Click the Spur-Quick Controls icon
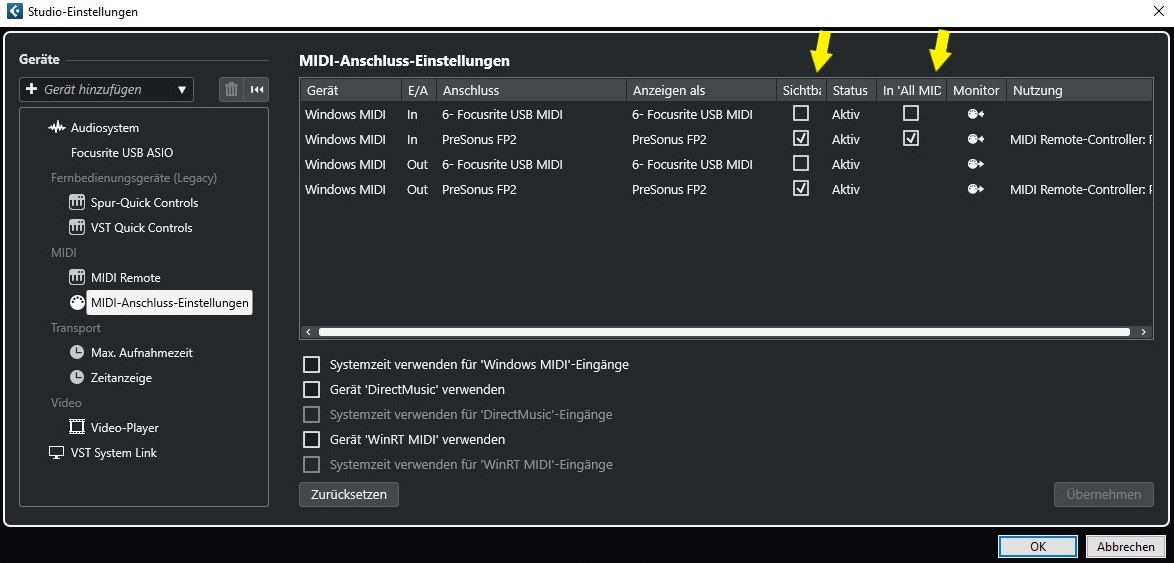Image resolution: width=1174 pixels, height=563 pixels. click(x=77, y=202)
